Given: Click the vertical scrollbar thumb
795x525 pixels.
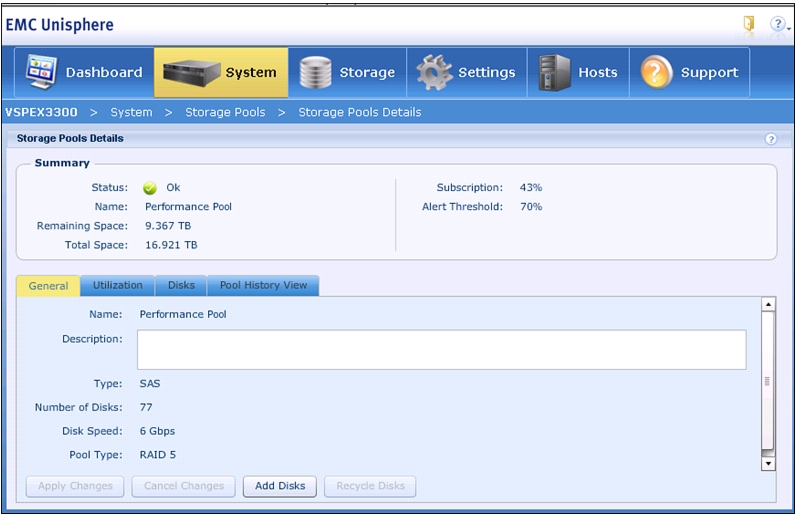Looking at the screenshot, I should click(768, 380).
